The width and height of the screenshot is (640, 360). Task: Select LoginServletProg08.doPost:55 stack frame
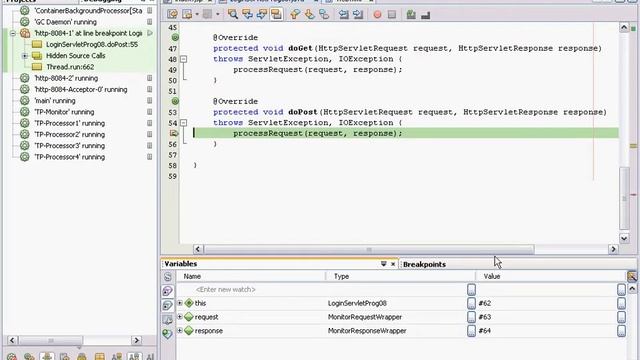pyautogui.click(x=92, y=44)
